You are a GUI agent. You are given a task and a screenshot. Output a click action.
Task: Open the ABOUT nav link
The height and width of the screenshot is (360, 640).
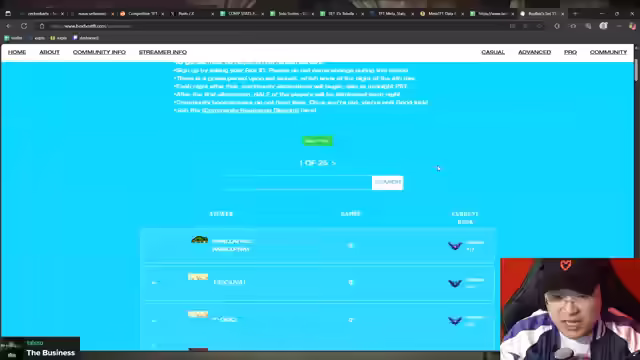[x=49, y=52]
